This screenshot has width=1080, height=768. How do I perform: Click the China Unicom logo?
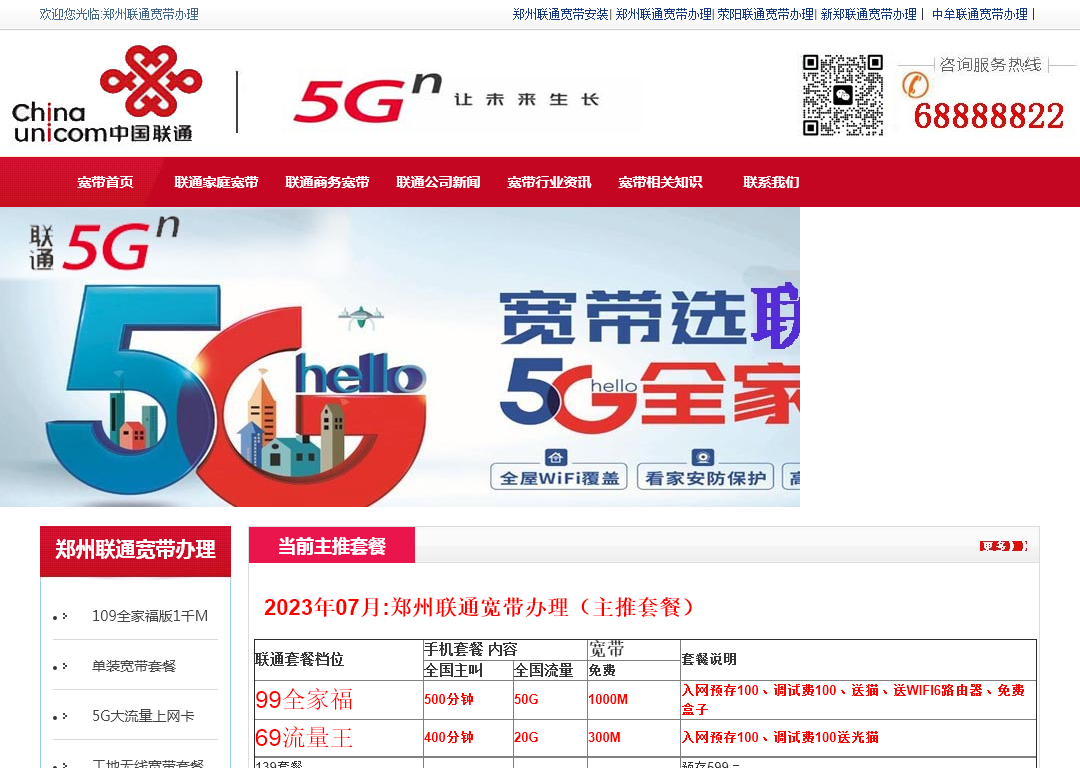pyautogui.click(x=107, y=94)
